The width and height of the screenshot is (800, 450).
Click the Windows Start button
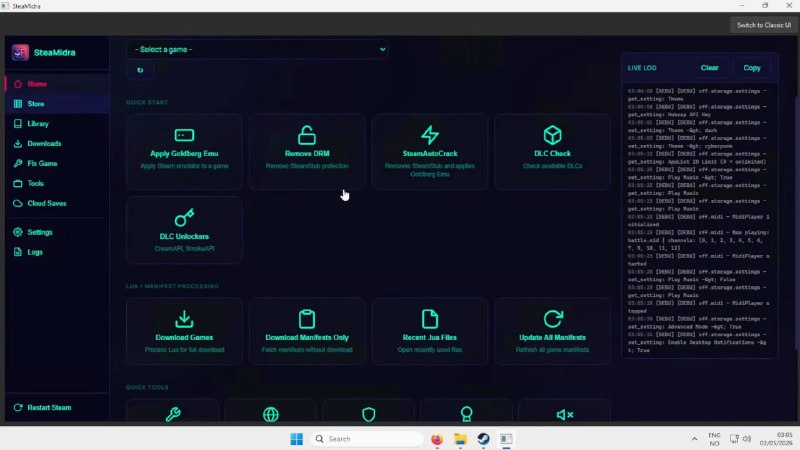pos(296,439)
